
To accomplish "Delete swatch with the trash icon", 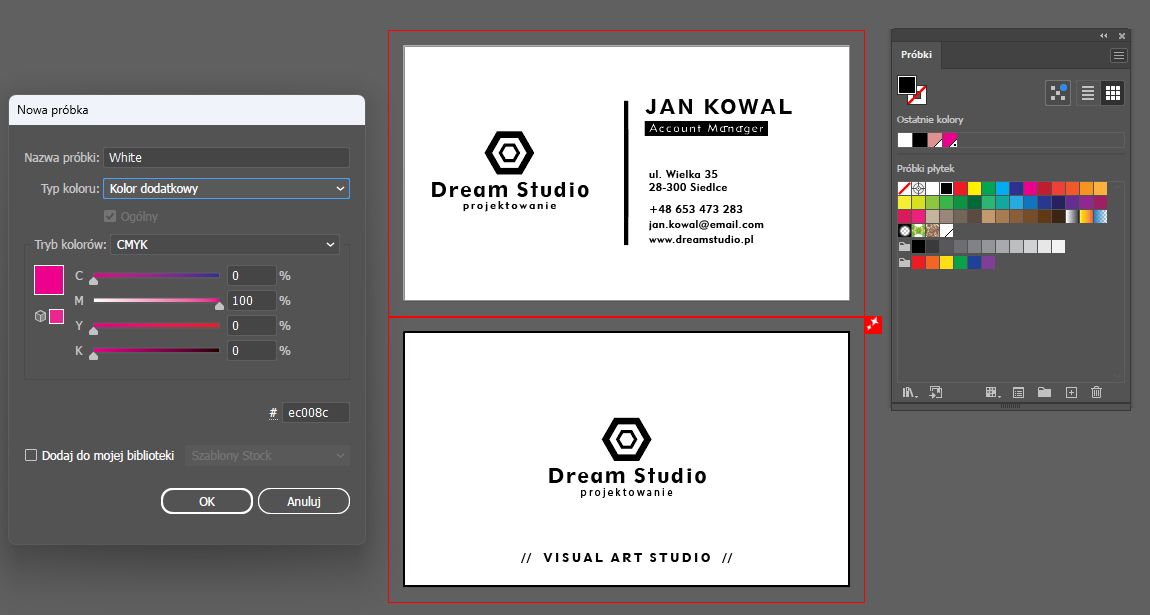I will click(1096, 393).
